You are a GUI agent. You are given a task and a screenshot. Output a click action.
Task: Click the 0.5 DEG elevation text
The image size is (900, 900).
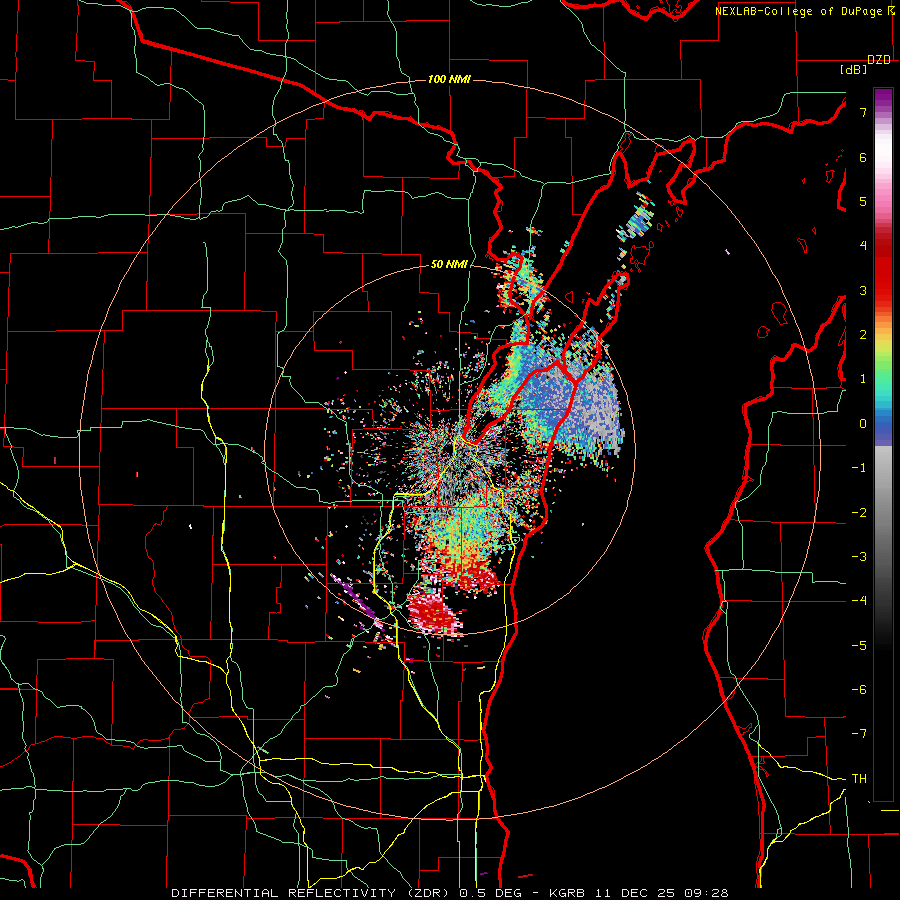click(x=491, y=893)
